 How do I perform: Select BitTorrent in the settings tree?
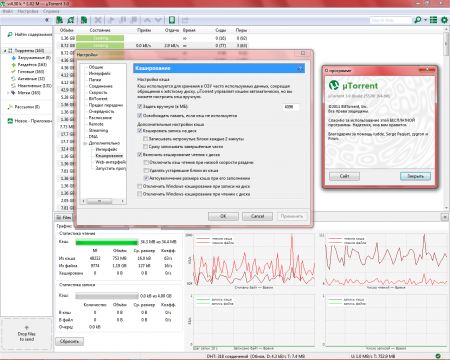[x=98, y=99]
